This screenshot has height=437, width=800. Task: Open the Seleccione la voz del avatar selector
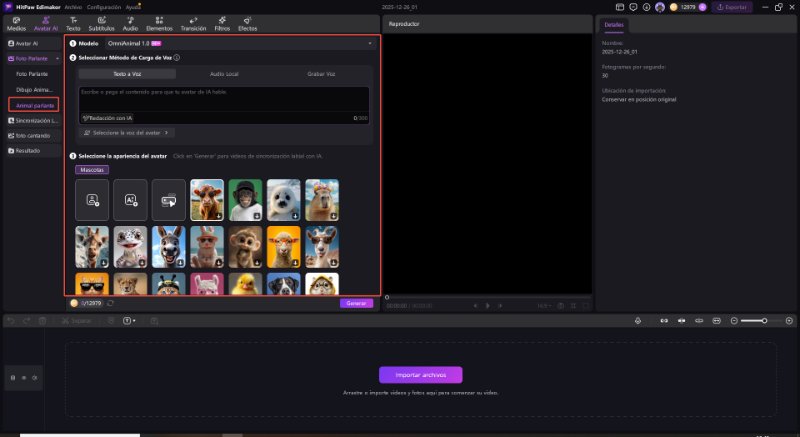[127, 132]
